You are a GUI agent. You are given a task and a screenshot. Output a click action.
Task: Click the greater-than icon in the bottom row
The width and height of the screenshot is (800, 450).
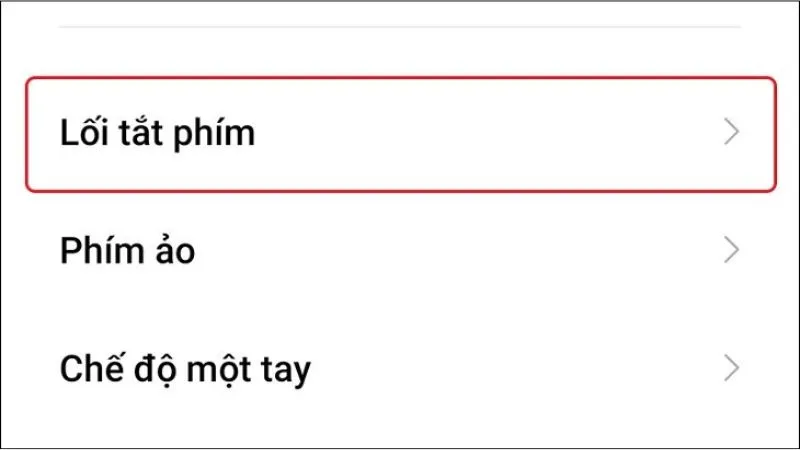732,367
